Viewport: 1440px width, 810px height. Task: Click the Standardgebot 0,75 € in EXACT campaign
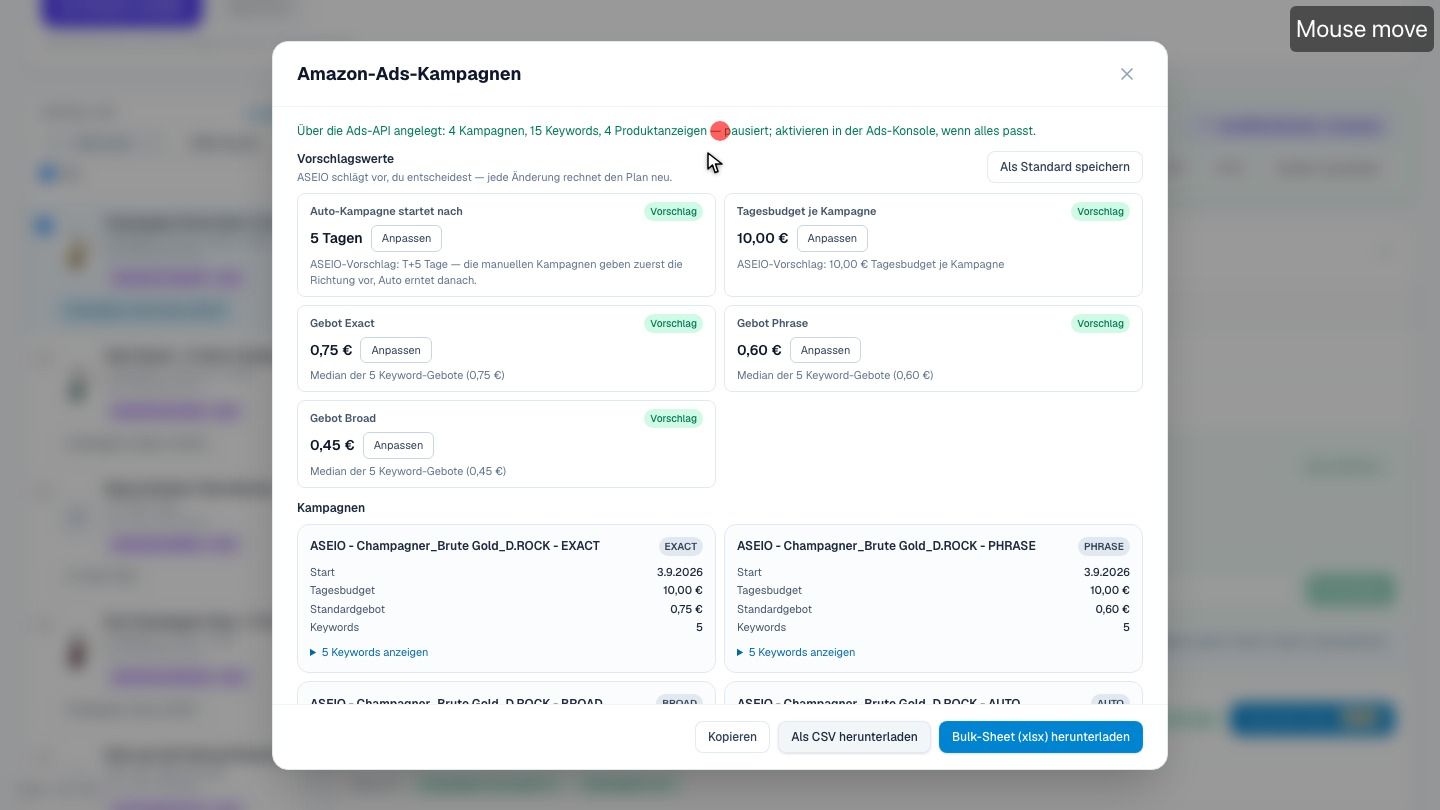(x=686, y=609)
